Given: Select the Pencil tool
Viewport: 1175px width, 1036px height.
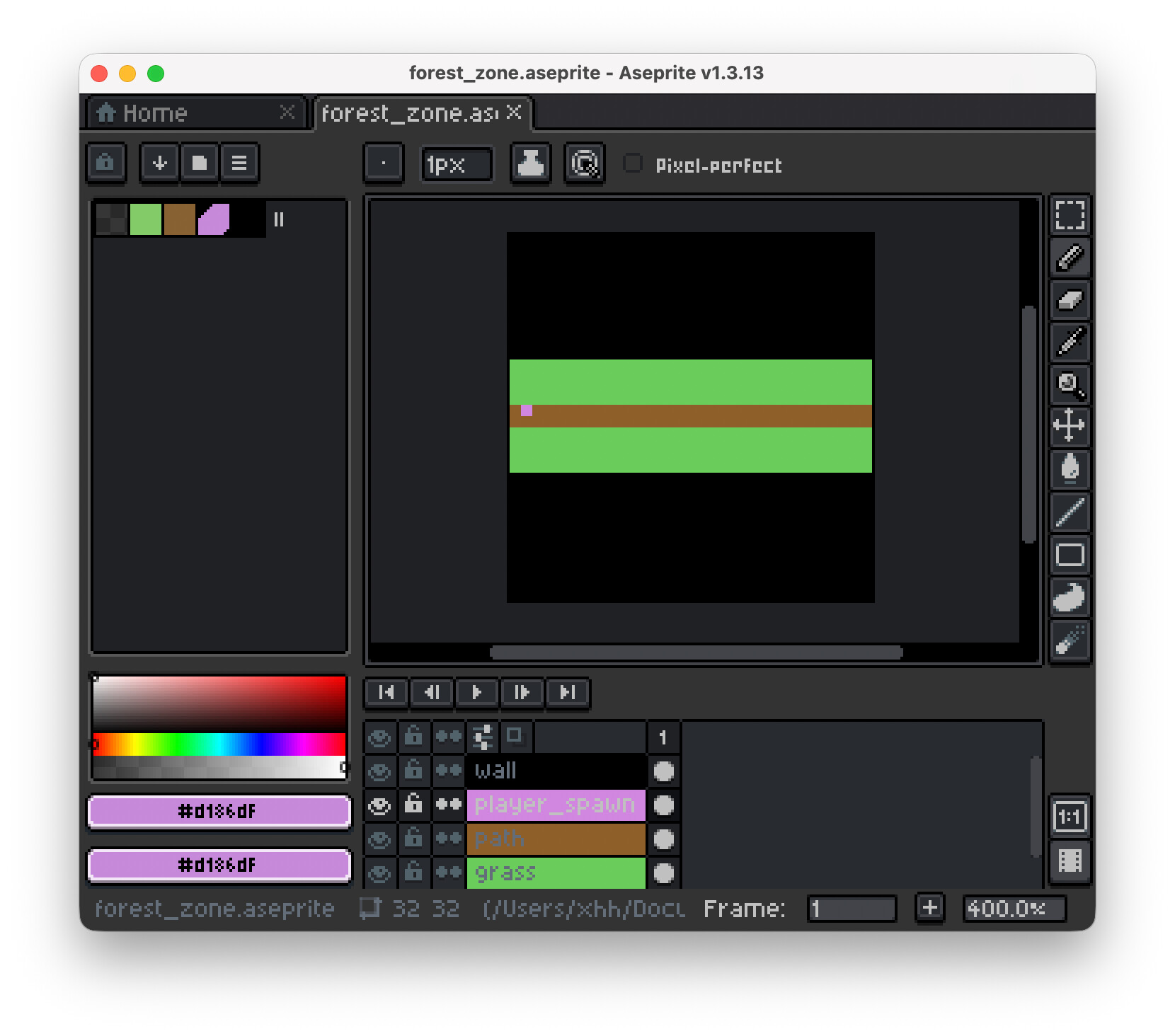Looking at the screenshot, I should tap(1070, 258).
